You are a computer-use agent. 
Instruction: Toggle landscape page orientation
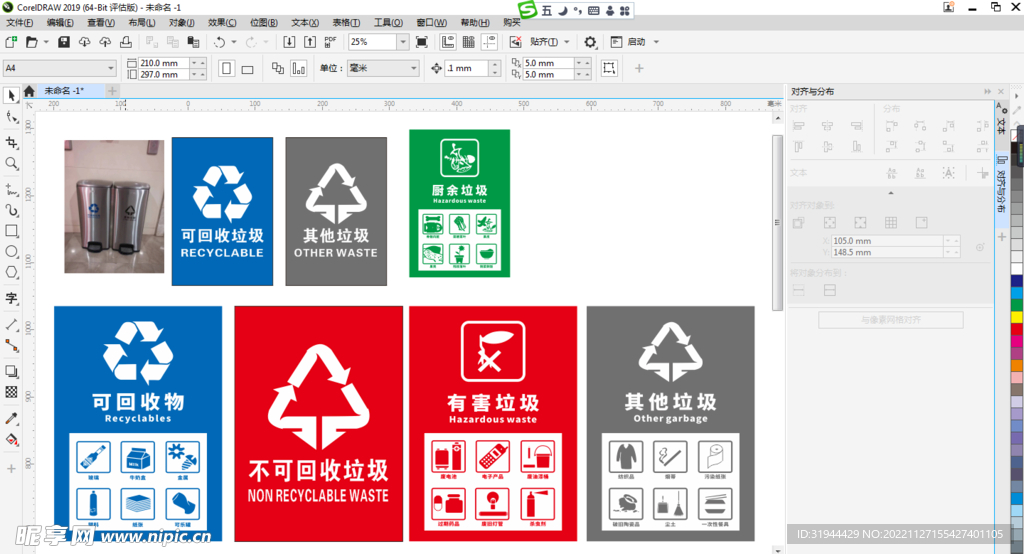click(248, 68)
